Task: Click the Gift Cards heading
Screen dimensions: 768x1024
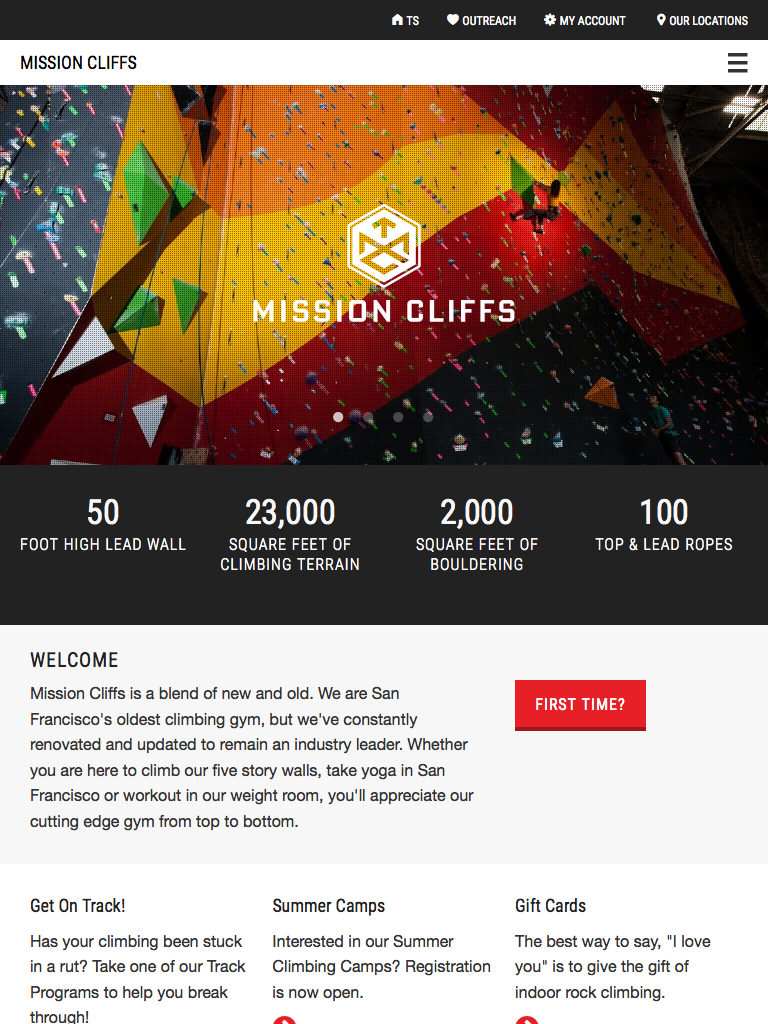Action: [550, 906]
